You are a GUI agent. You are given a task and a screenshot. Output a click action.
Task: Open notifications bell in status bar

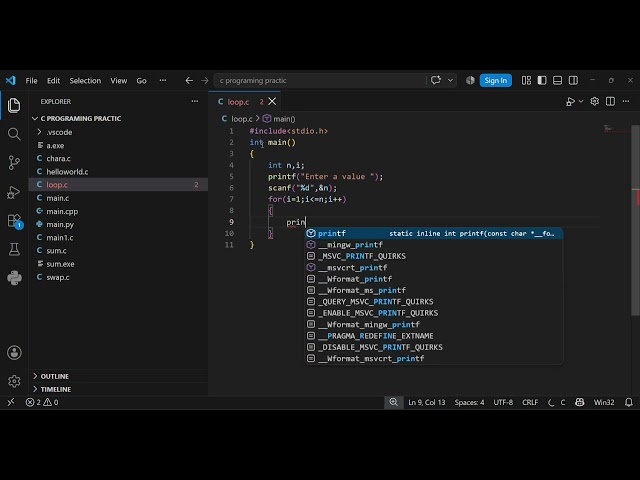[x=629, y=402]
